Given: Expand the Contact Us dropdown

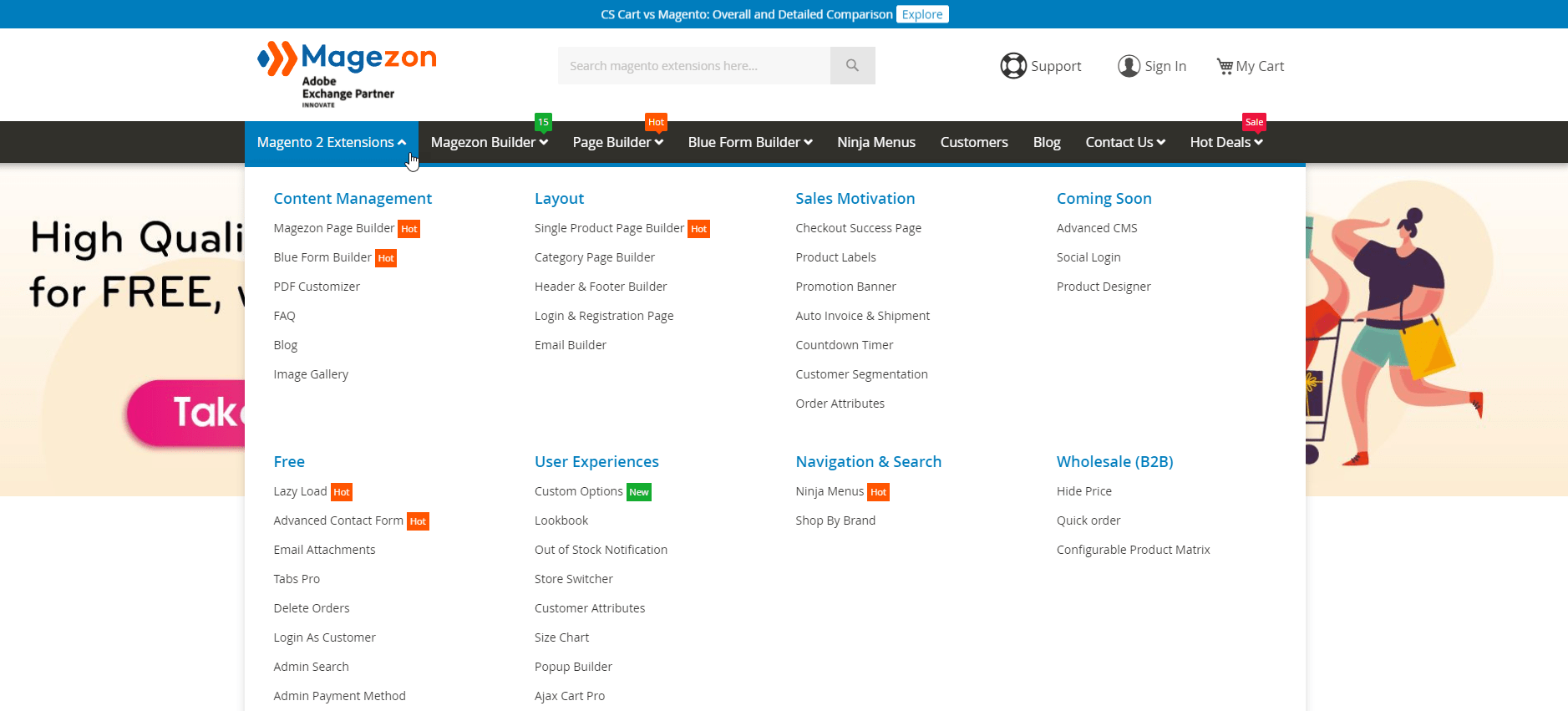Looking at the screenshot, I should (x=1125, y=142).
